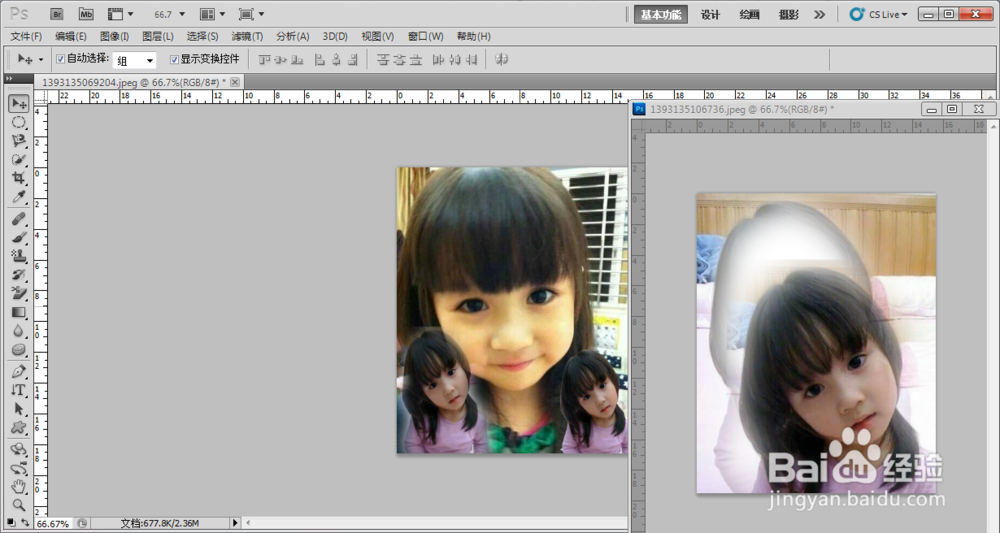The height and width of the screenshot is (533, 1000).
Task: Select the Crop tool
Action: coord(18,178)
